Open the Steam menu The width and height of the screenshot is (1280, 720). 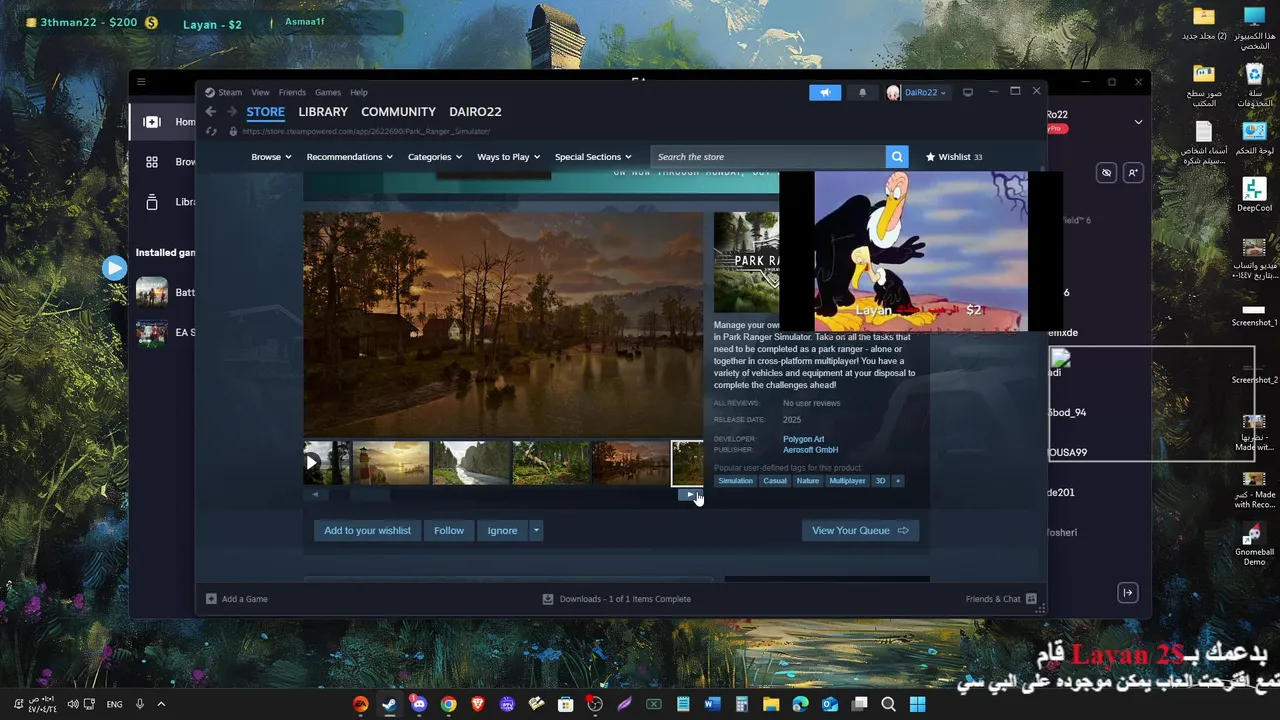click(x=230, y=92)
